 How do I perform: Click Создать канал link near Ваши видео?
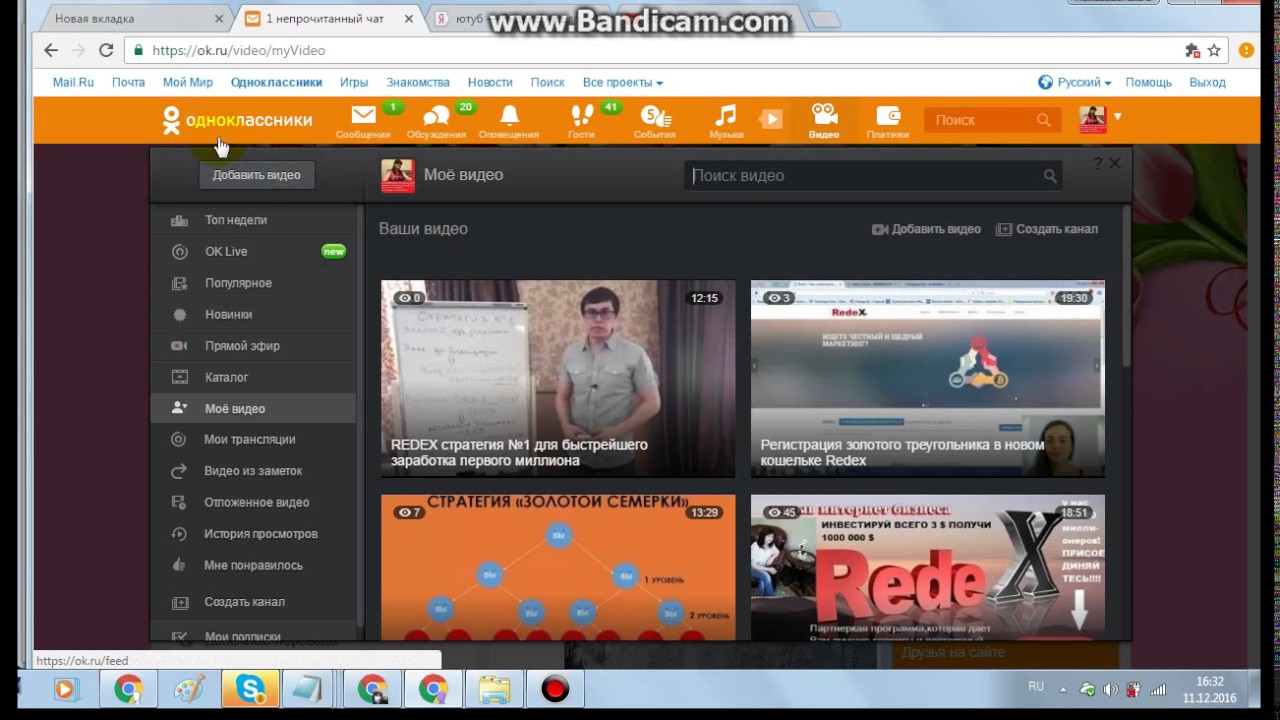pyautogui.click(x=1047, y=229)
